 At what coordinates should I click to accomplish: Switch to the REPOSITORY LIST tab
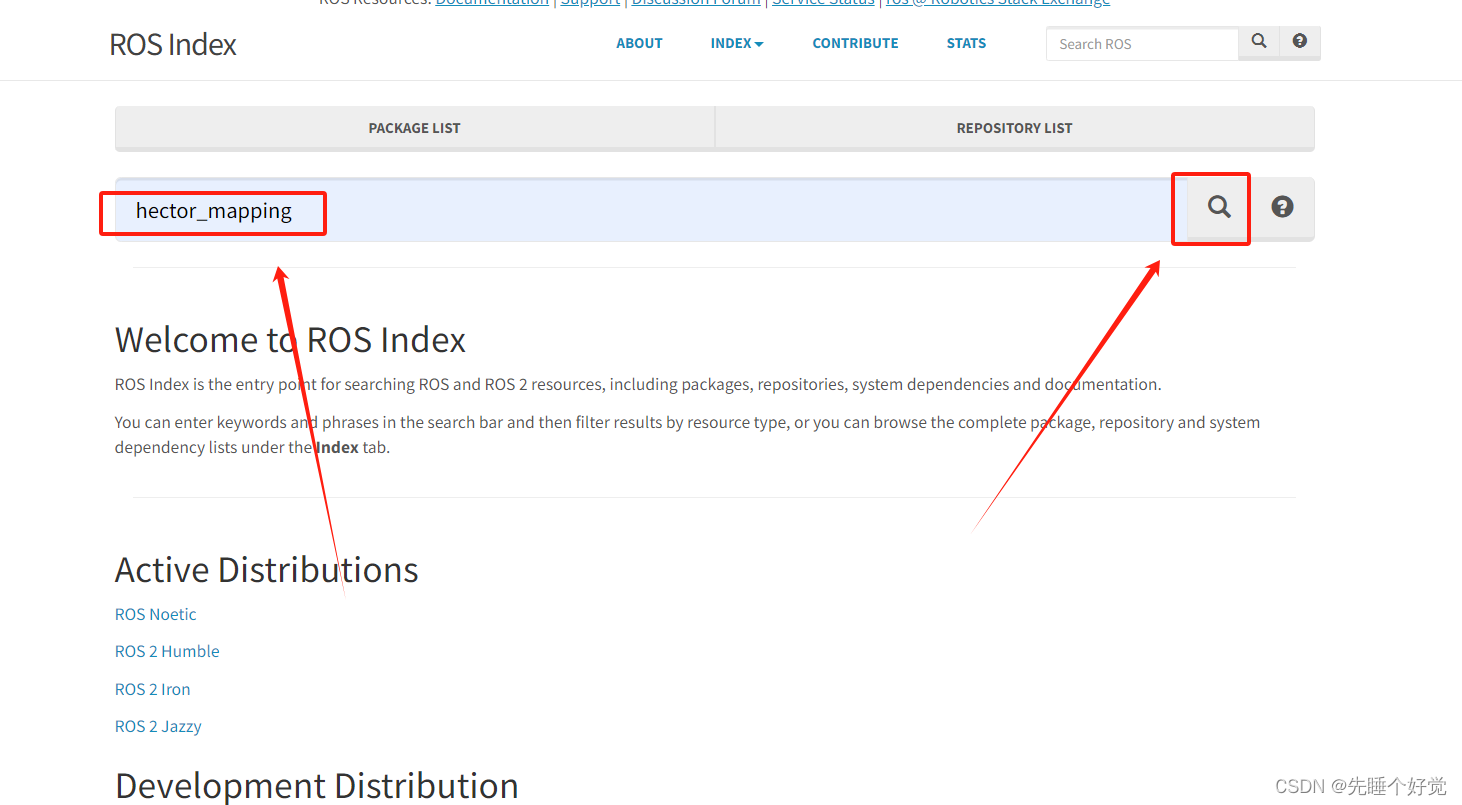pyautogui.click(x=1014, y=128)
